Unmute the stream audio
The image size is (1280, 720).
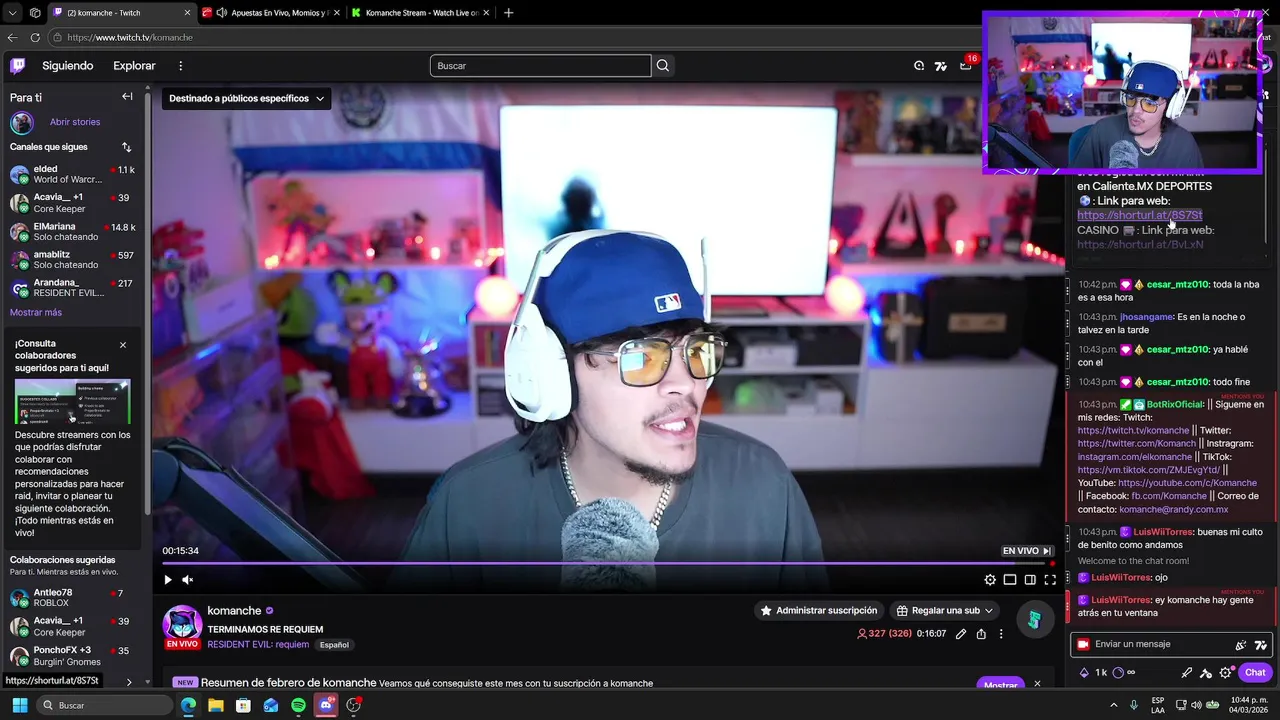coord(187,580)
